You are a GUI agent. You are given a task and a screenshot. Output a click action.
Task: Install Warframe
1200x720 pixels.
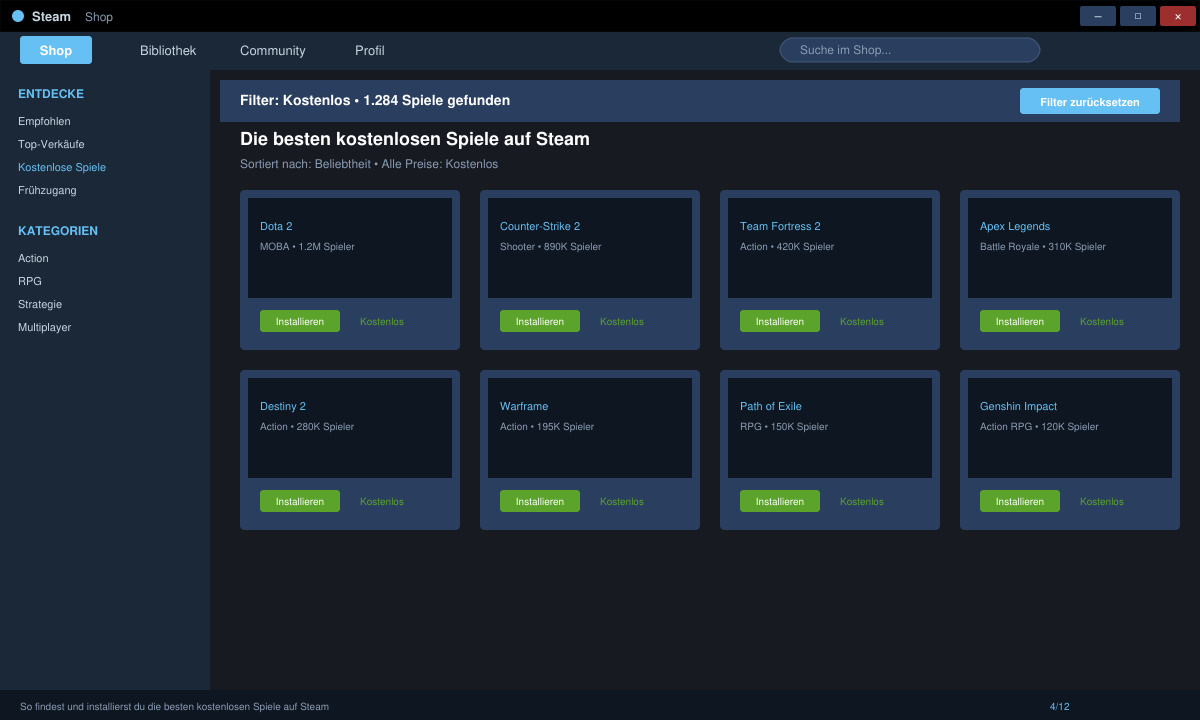(540, 501)
